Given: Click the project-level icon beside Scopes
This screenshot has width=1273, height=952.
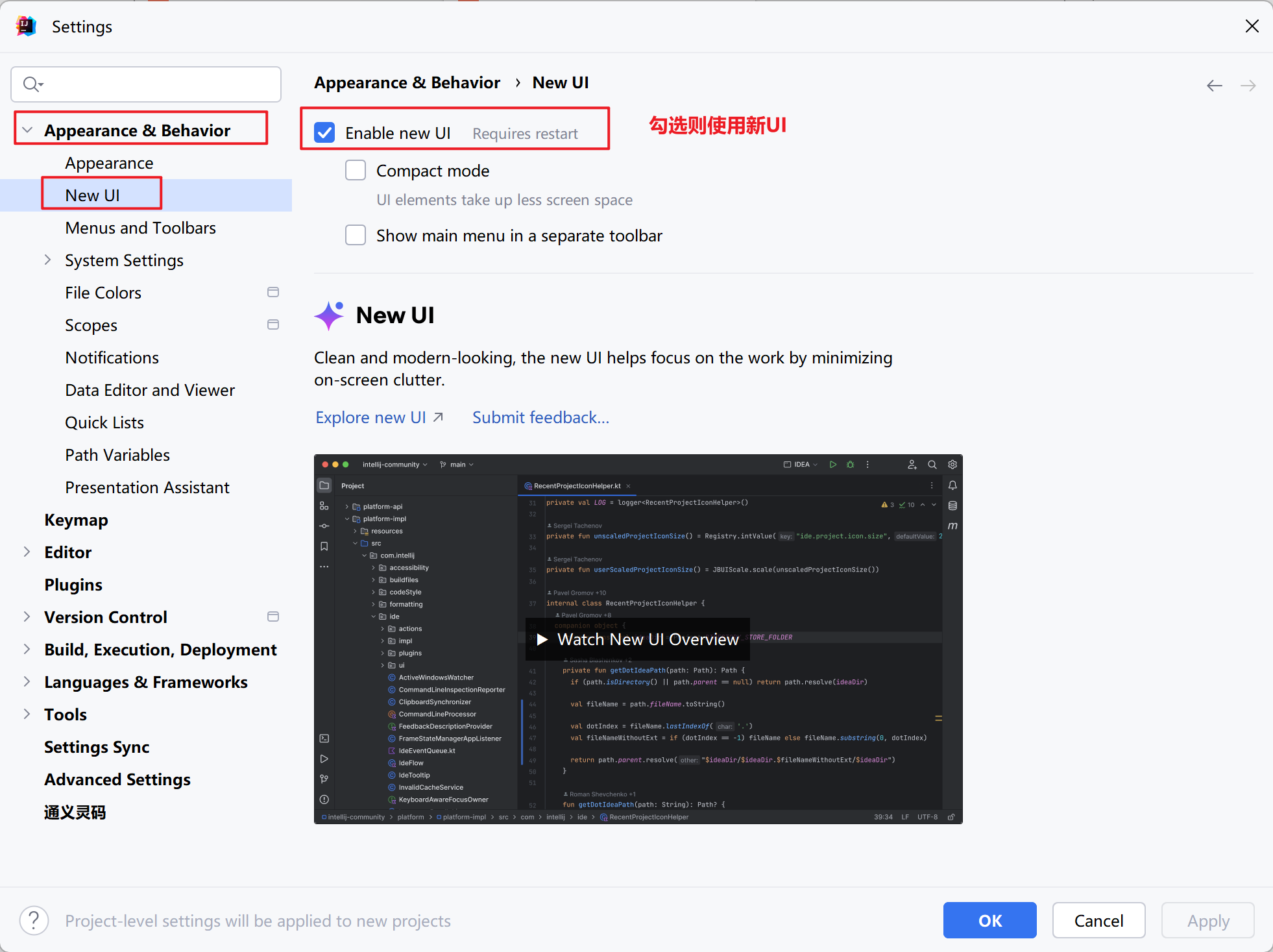Looking at the screenshot, I should pyautogui.click(x=273, y=325).
